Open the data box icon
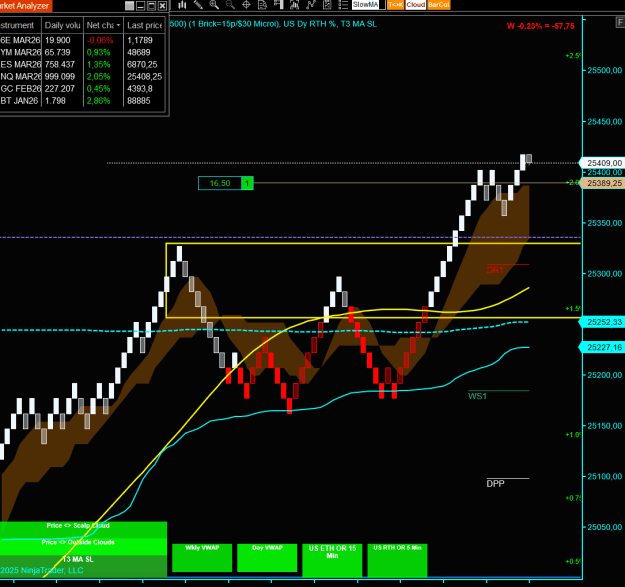Viewport: 625px width, 587px height. (262, 5)
